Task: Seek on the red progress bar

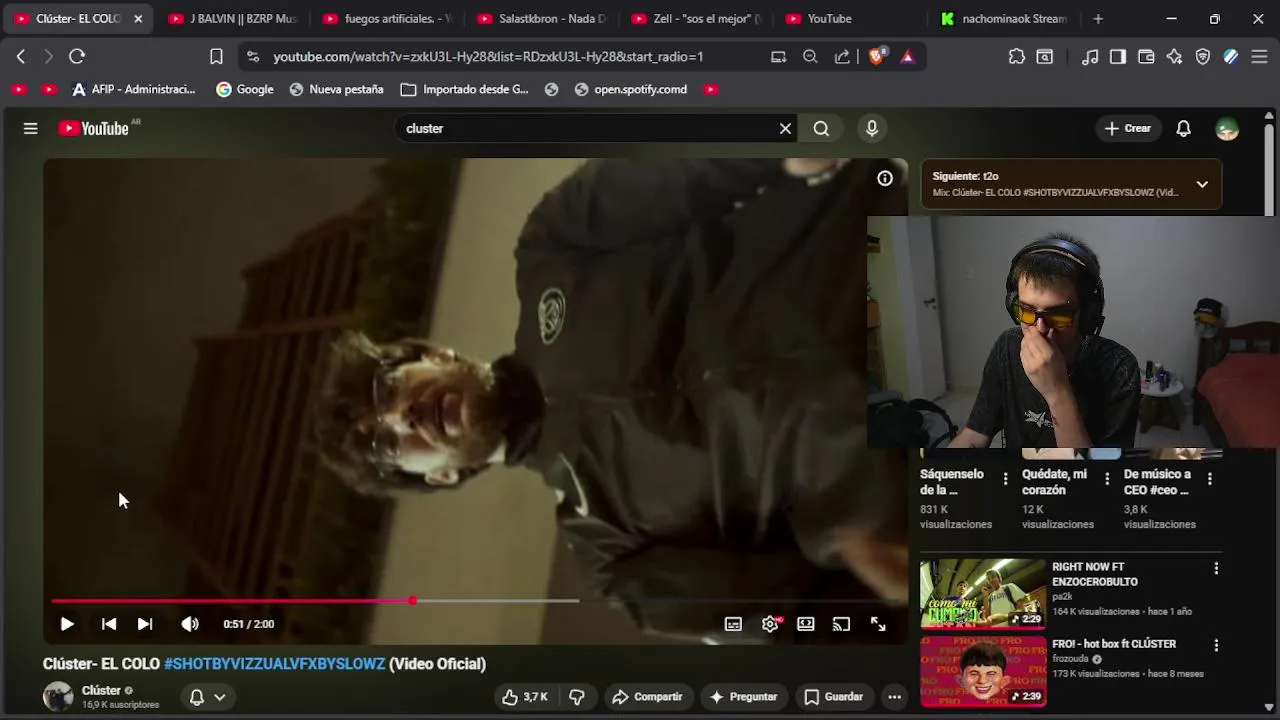Action: [231, 601]
